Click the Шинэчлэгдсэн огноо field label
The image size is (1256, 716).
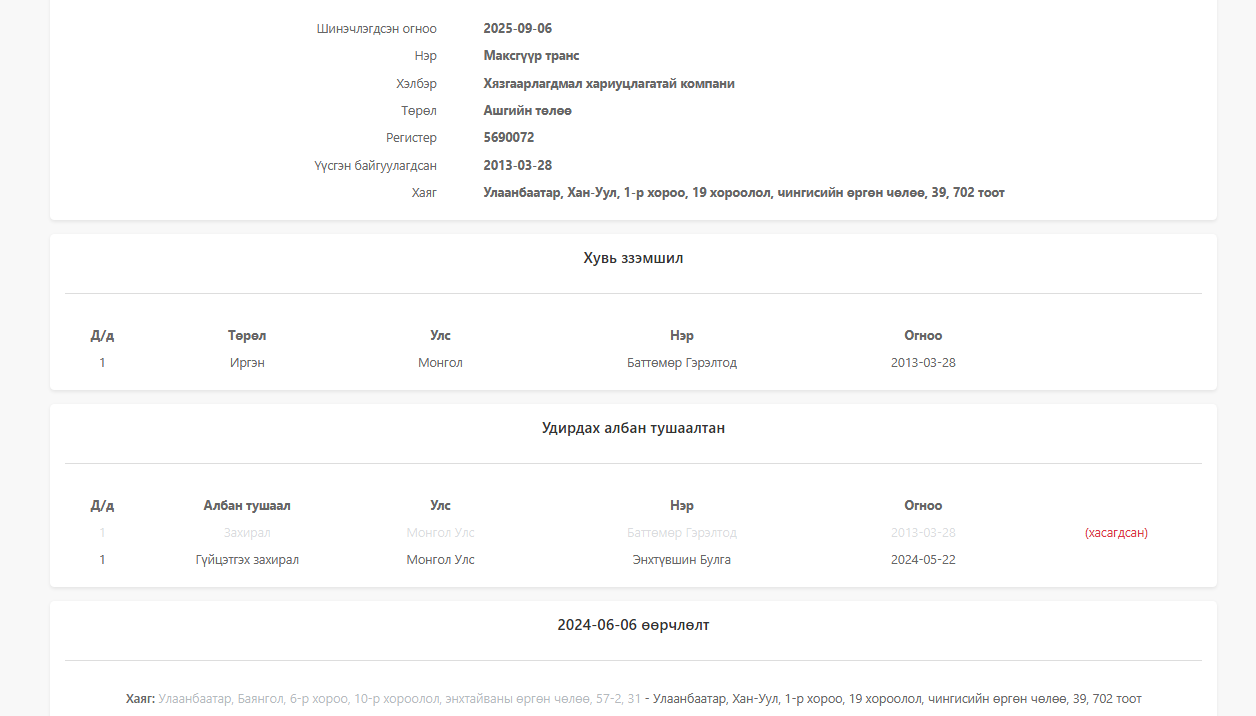(x=376, y=29)
